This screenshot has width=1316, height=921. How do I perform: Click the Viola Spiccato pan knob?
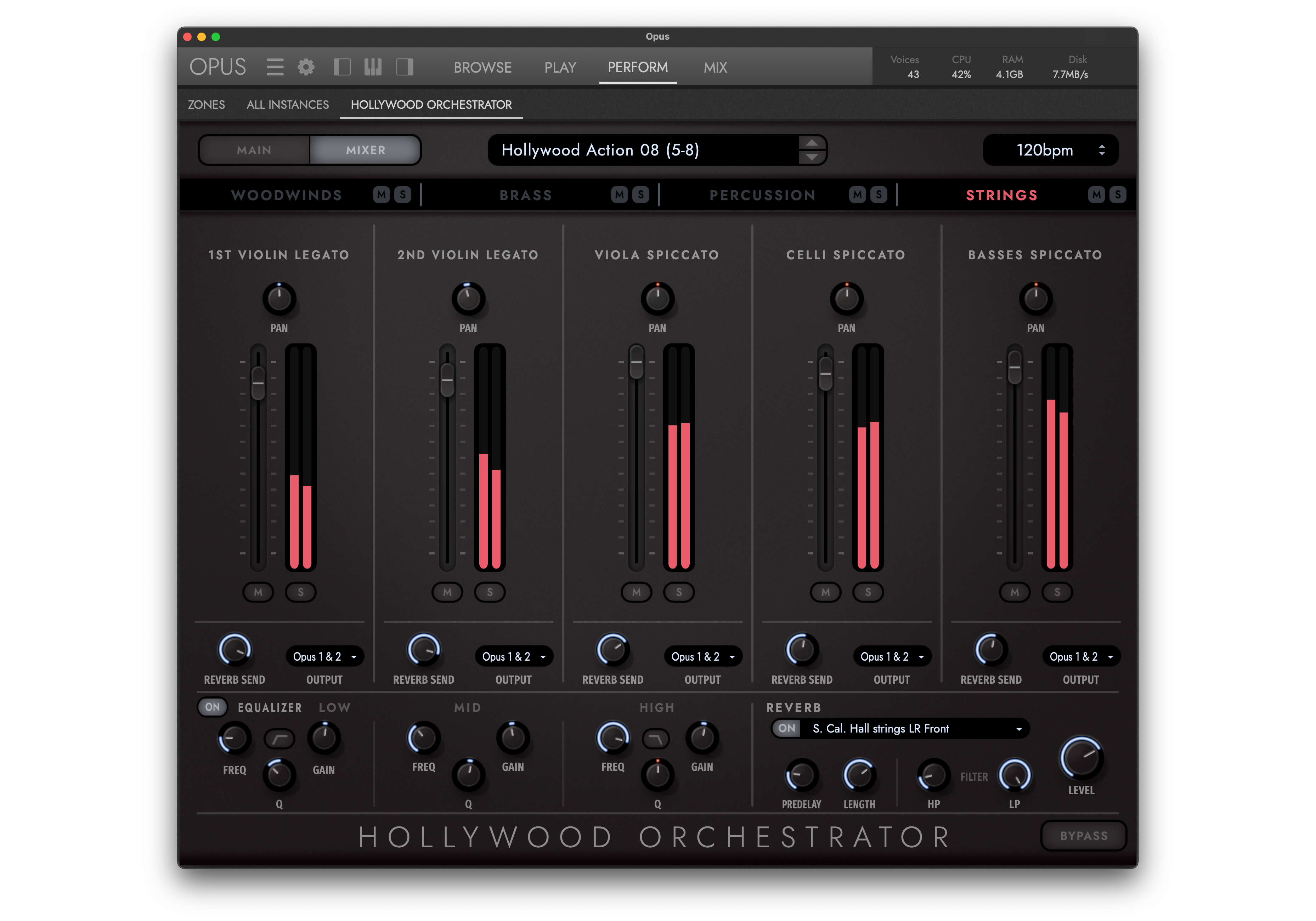(x=657, y=299)
